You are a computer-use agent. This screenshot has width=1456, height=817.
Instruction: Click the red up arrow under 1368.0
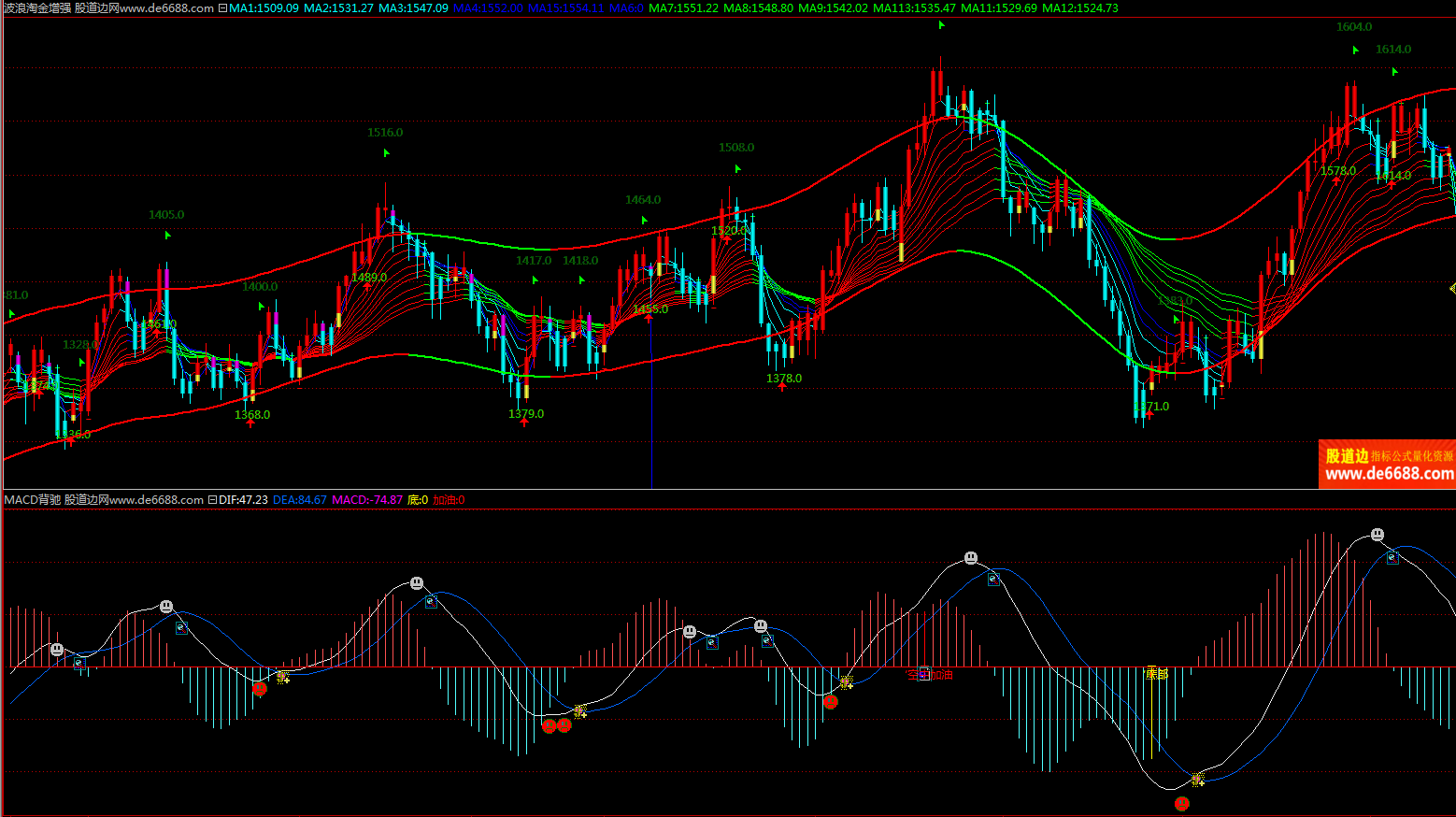point(250,423)
